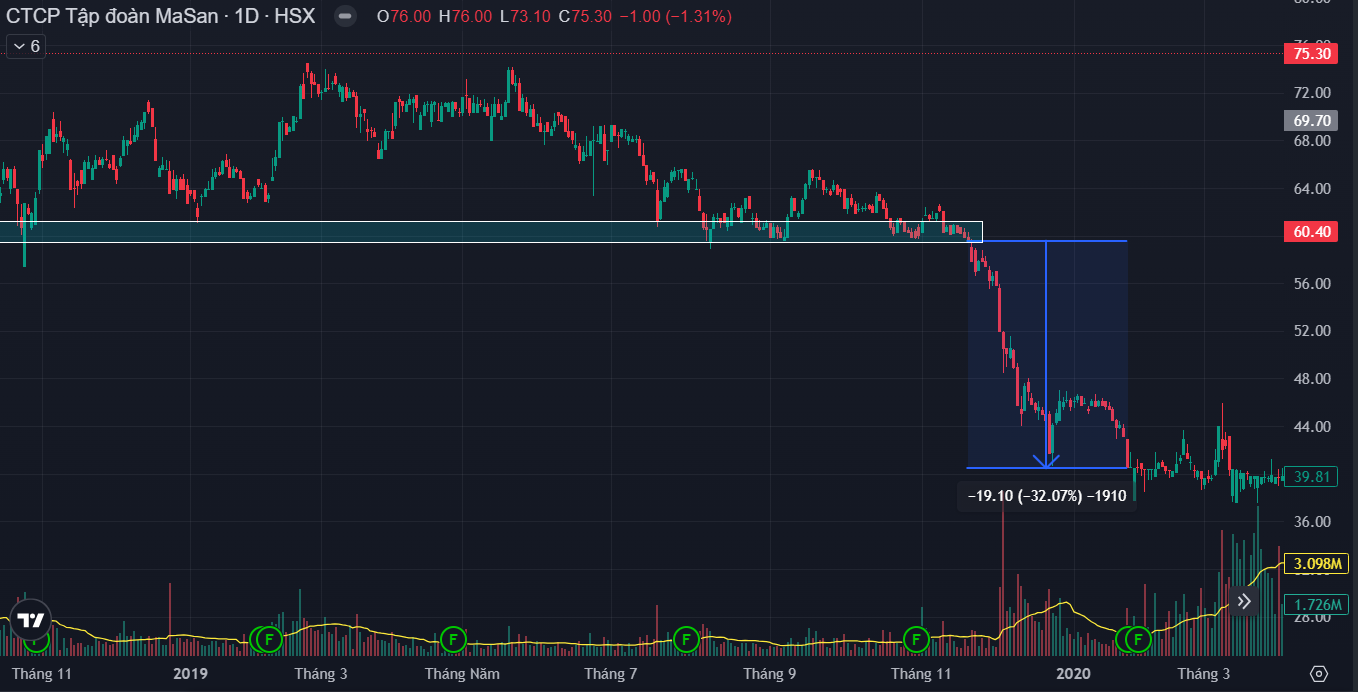Click the 52.00 price scale label

click(x=1311, y=331)
